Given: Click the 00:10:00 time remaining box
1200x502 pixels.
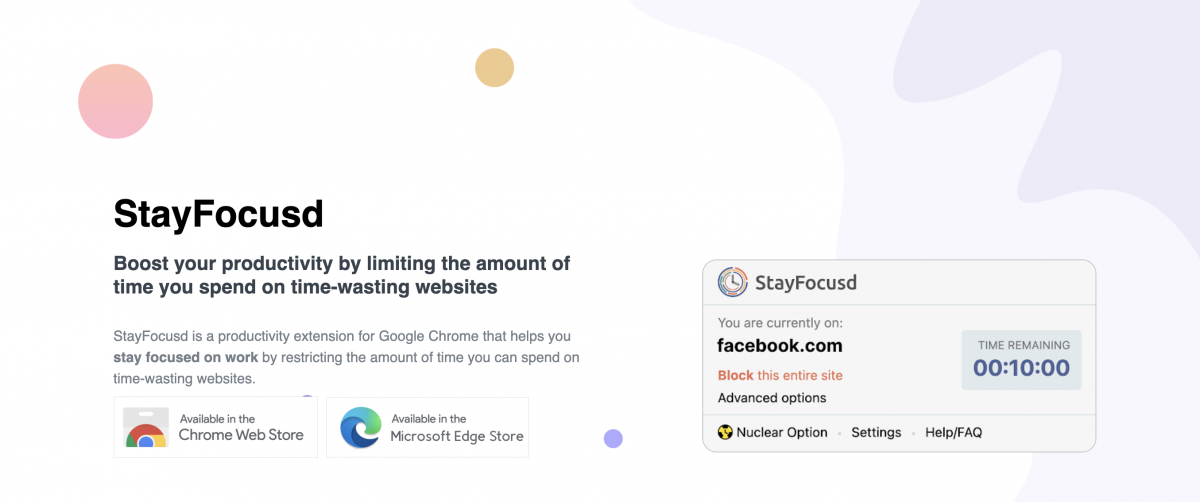Looking at the screenshot, I should click(1021, 360).
